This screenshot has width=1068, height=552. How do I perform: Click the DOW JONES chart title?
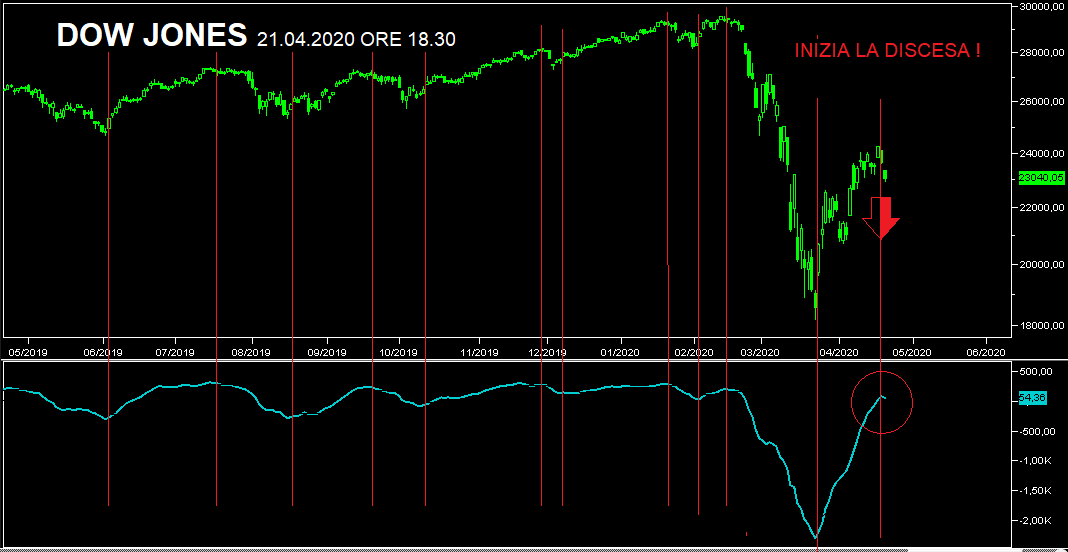tap(152, 35)
